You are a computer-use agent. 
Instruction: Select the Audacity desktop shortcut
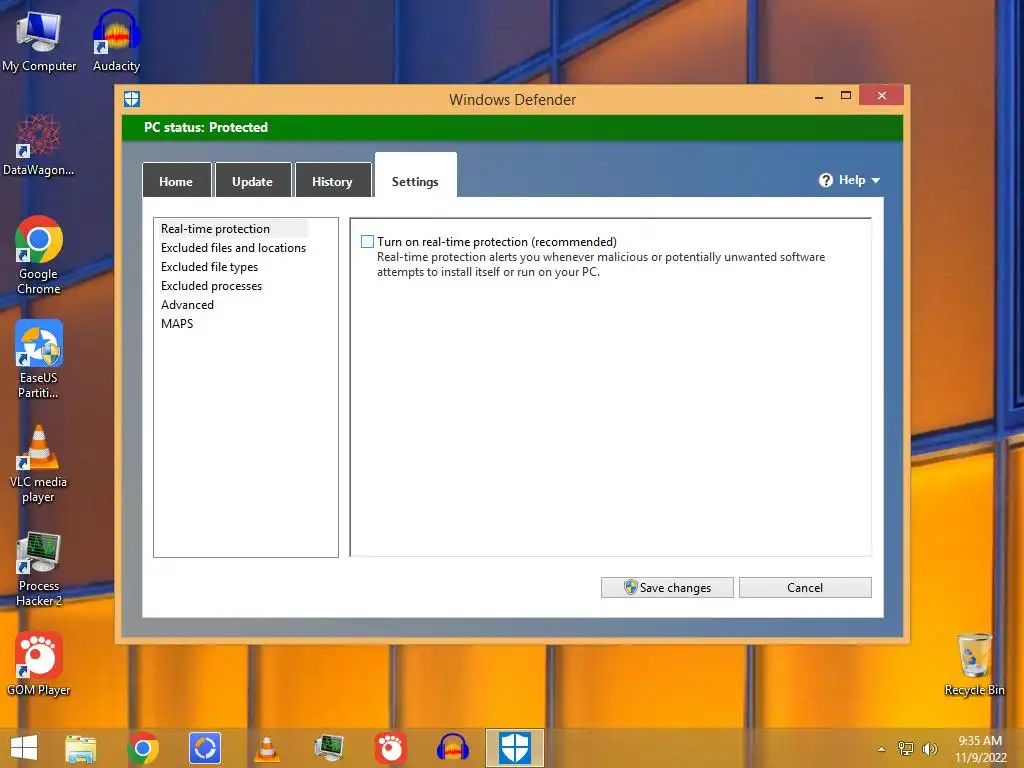(x=116, y=42)
